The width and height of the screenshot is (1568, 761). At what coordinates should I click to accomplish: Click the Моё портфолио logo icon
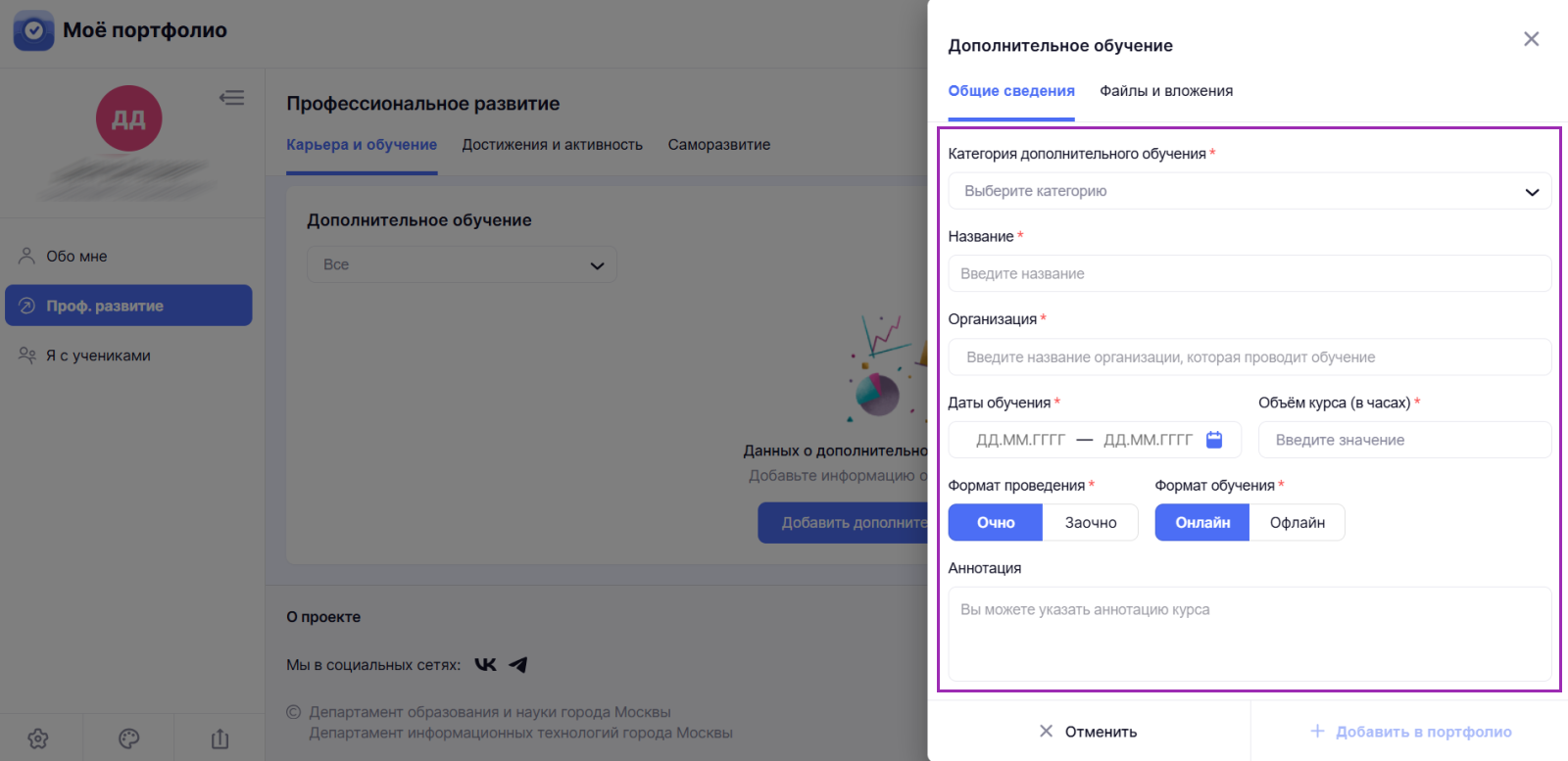click(33, 30)
